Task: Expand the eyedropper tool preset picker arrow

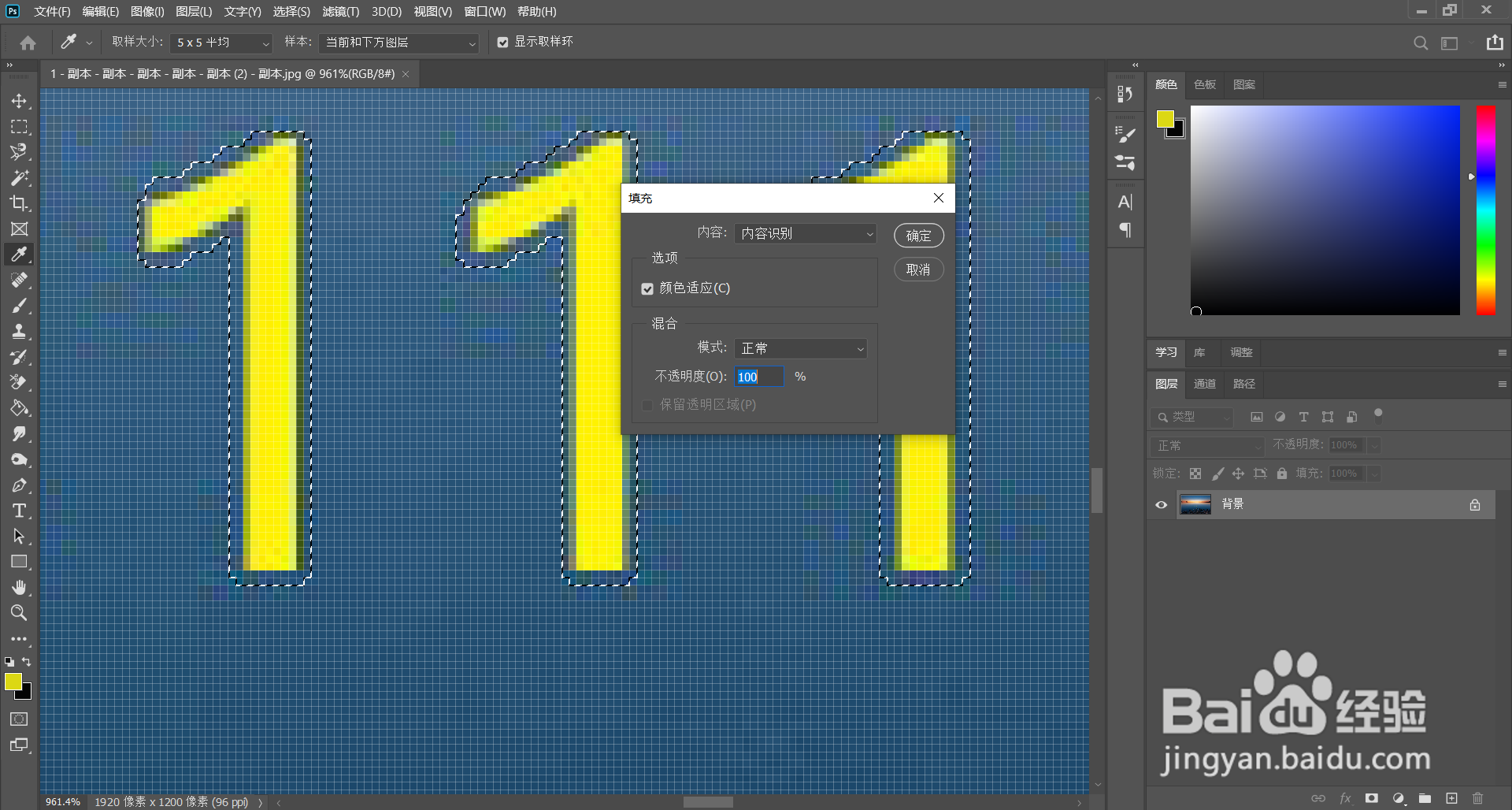Action: [x=89, y=43]
